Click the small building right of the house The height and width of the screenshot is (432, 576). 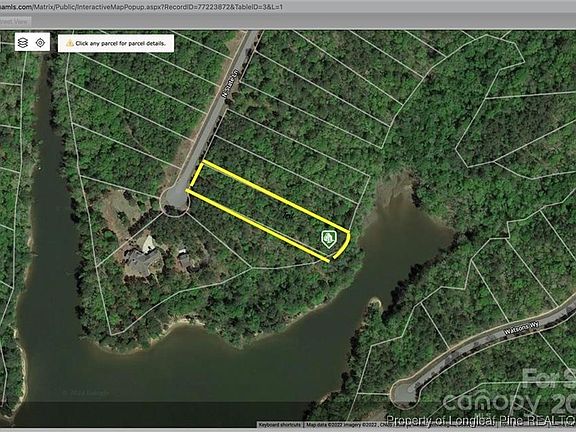pyautogui.click(x=184, y=259)
